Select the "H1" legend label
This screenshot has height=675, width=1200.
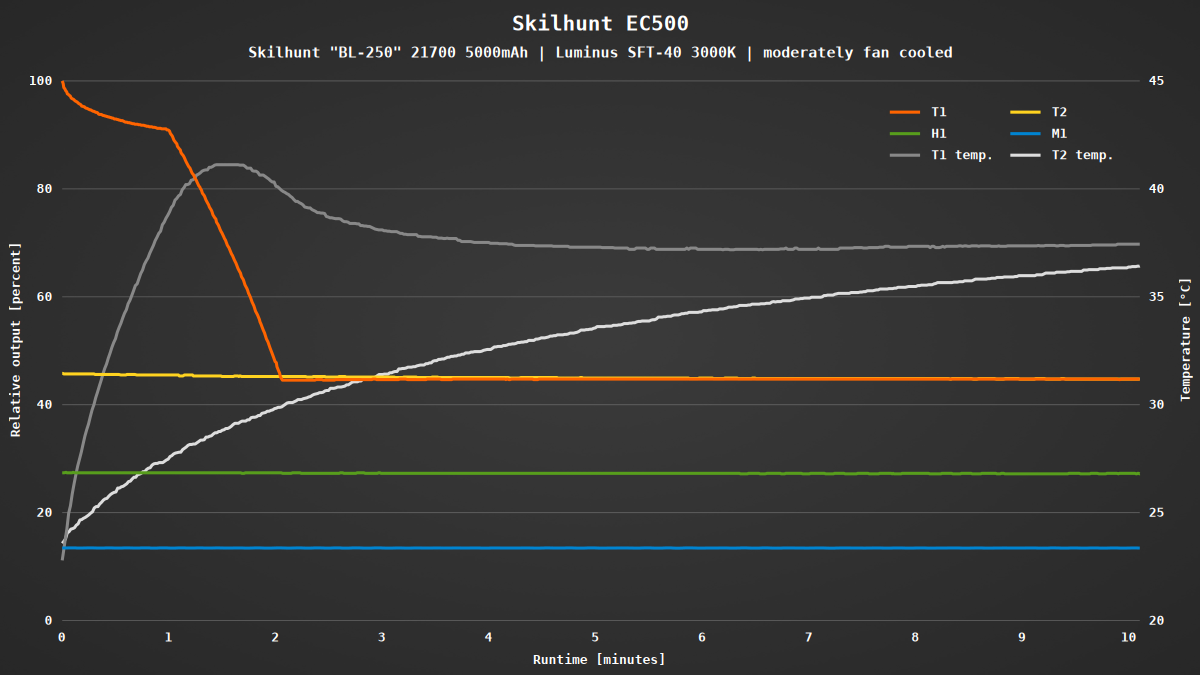(938, 134)
